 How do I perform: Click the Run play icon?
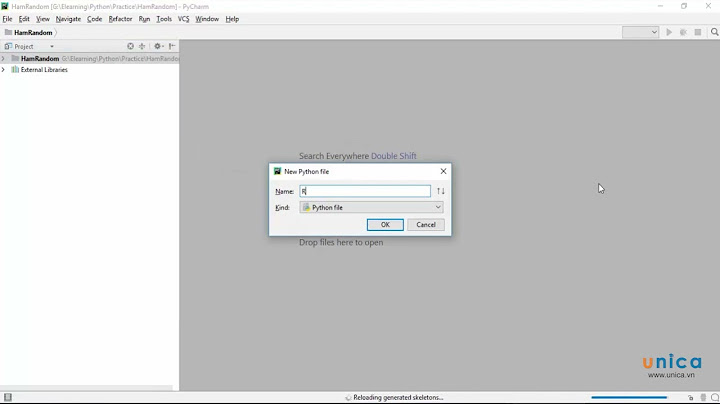669,32
